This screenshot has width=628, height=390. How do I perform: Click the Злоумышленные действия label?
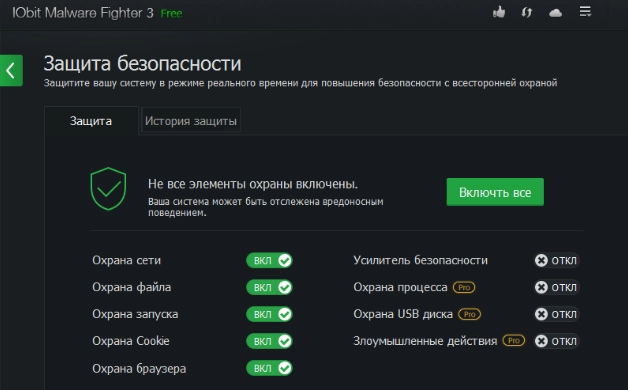point(425,341)
